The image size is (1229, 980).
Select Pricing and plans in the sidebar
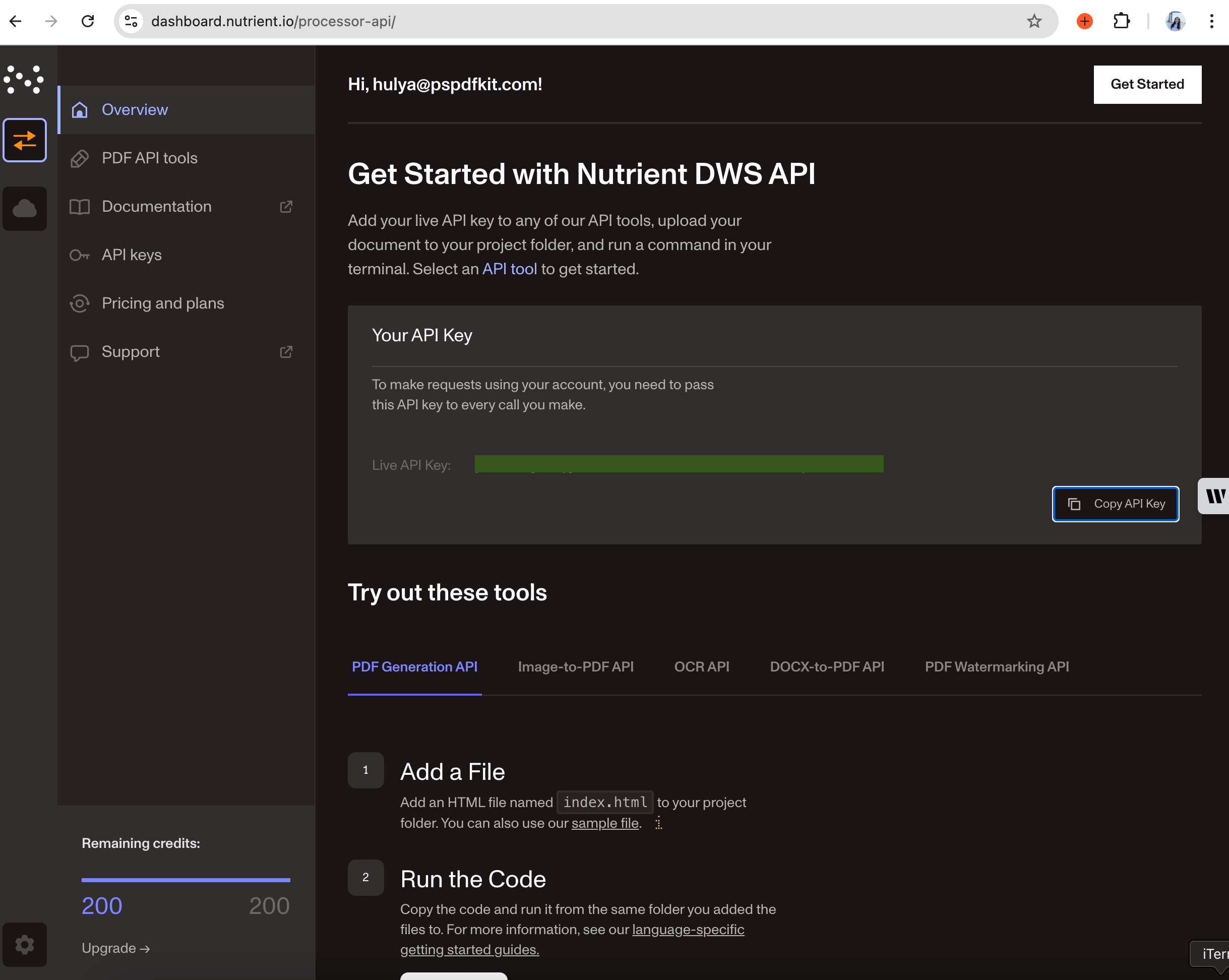pyautogui.click(x=163, y=303)
